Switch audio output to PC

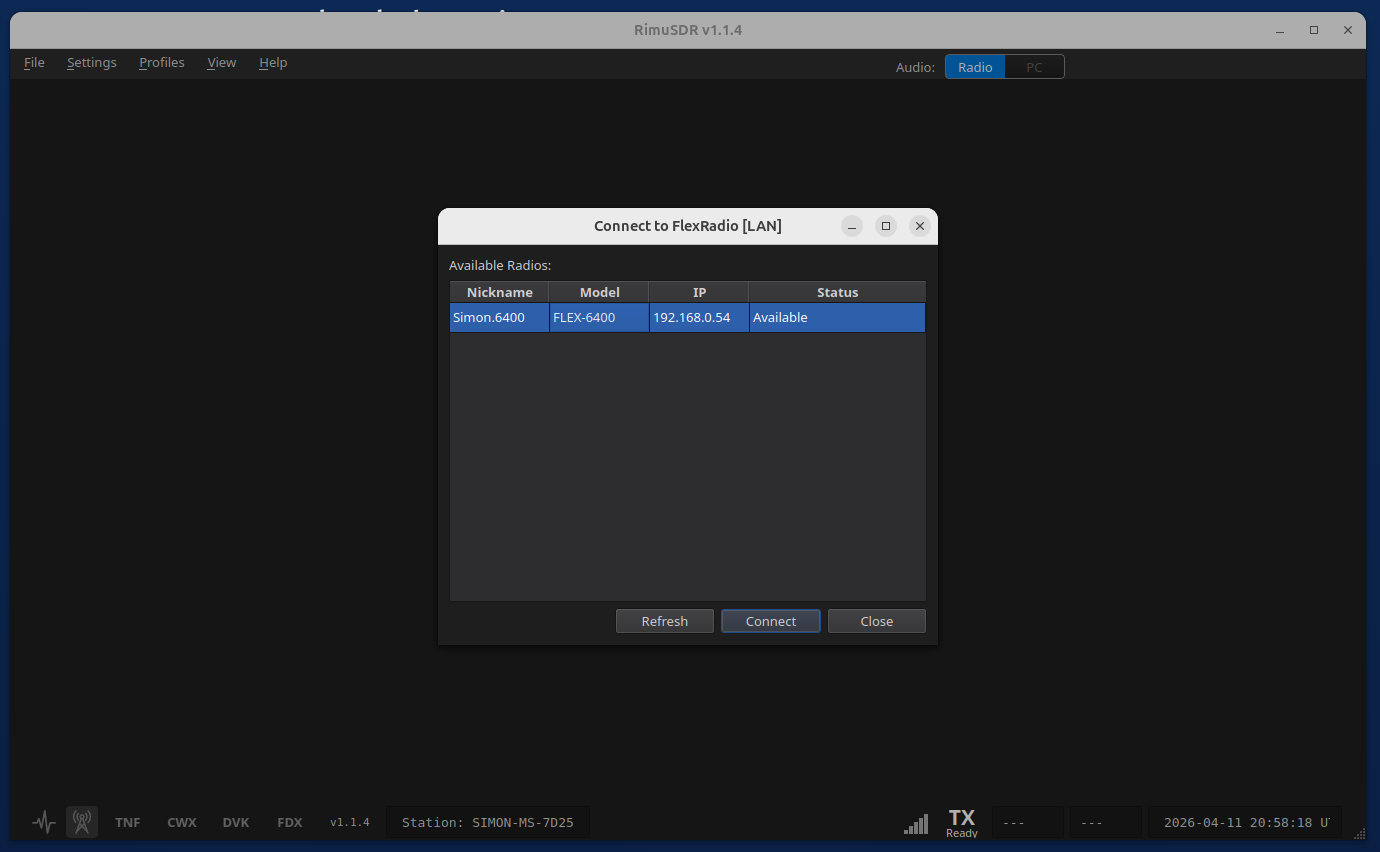click(1034, 67)
